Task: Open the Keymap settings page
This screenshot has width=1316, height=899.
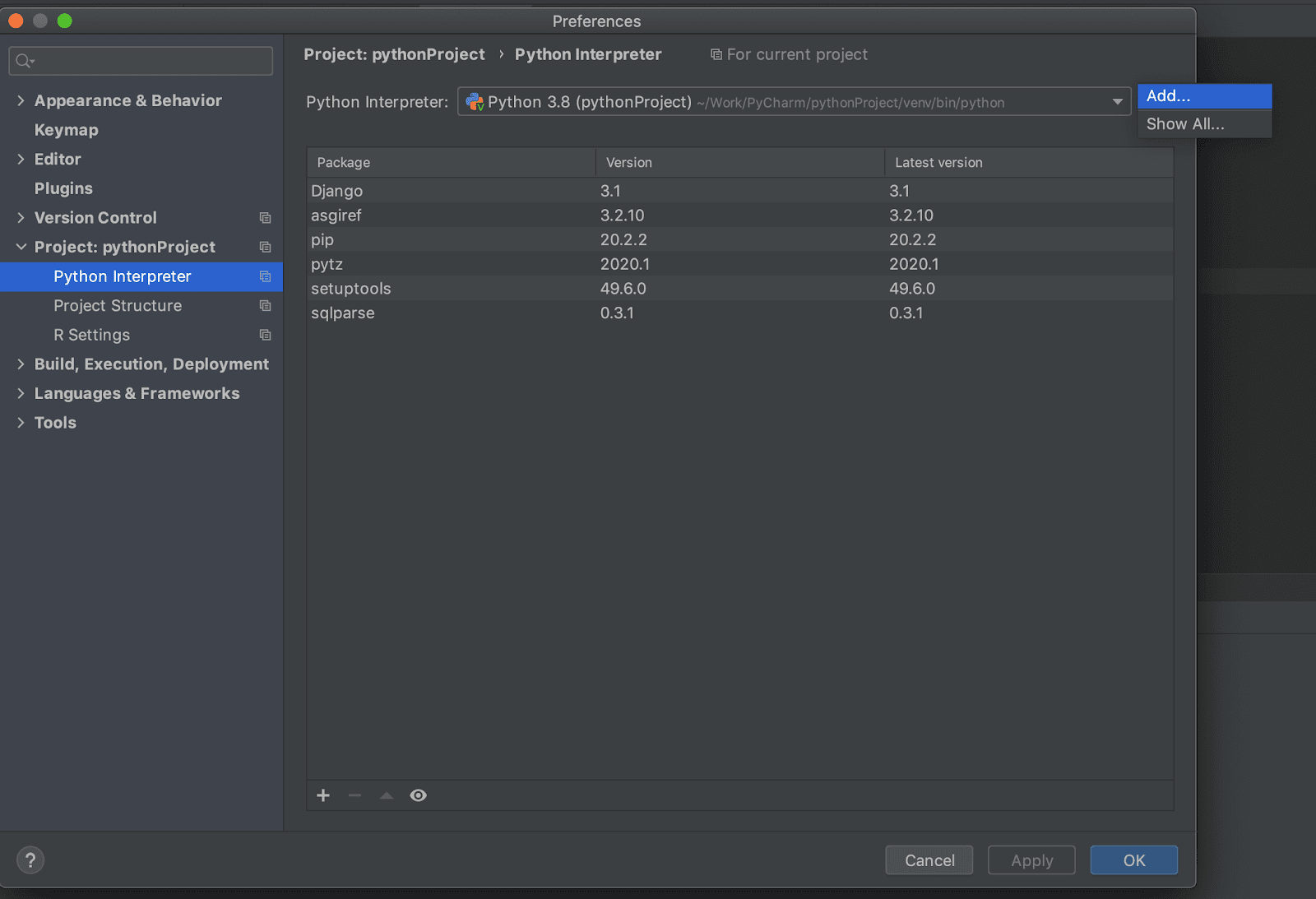Action: click(66, 130)
